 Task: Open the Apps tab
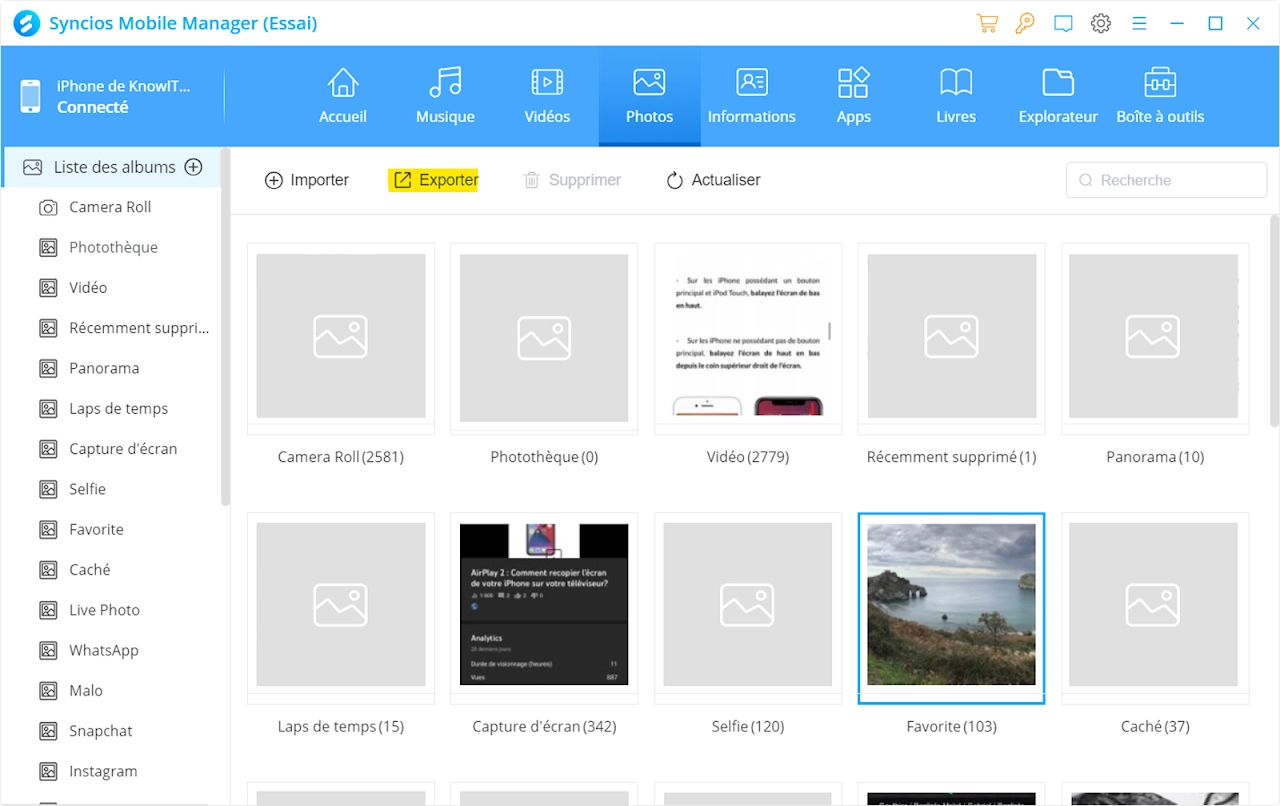[853, 96]
